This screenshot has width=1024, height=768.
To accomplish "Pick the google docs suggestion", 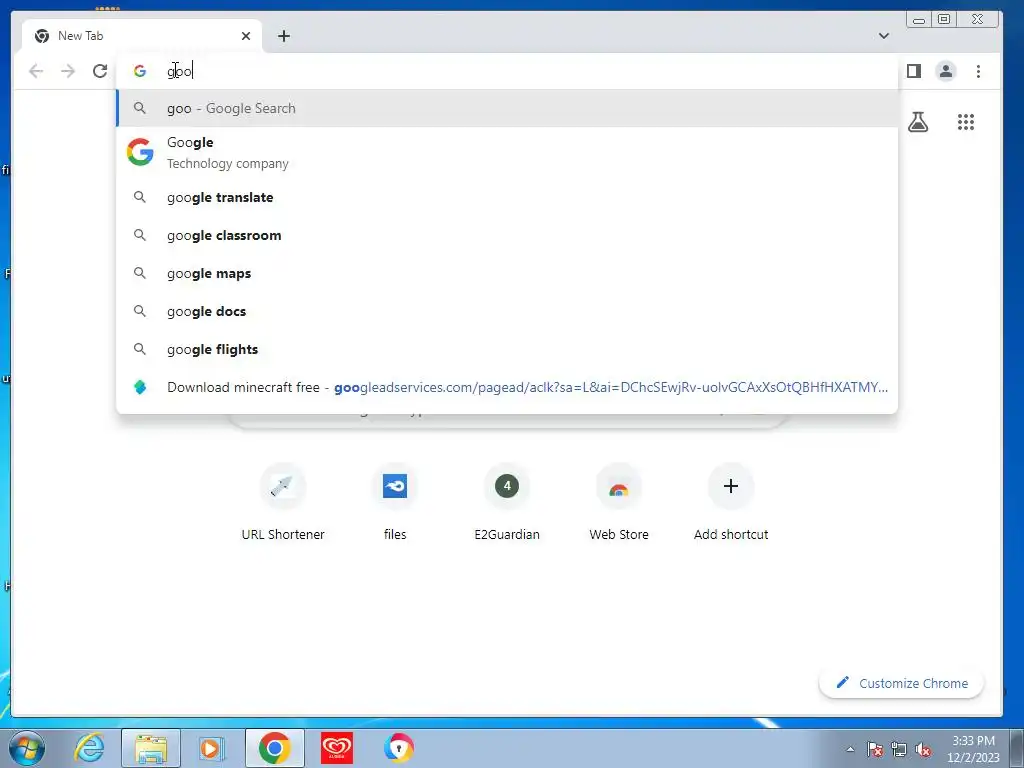I will (507, 311).
